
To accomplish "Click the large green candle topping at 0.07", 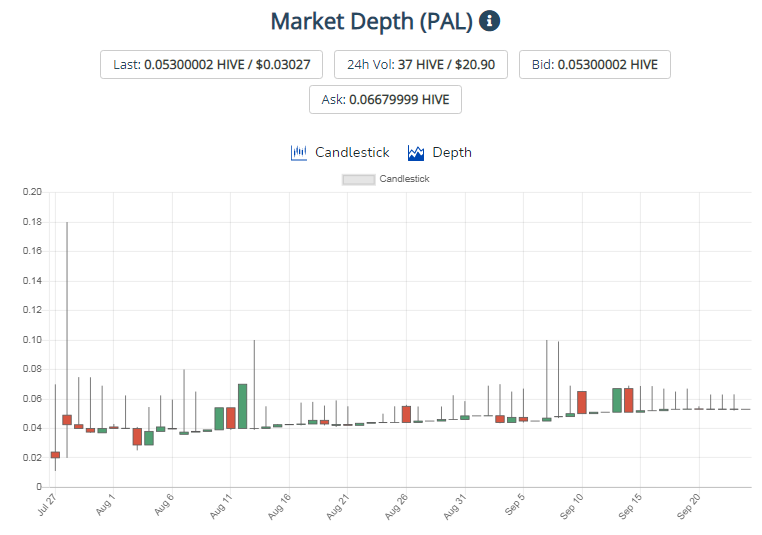I will [x=242, y=406].
